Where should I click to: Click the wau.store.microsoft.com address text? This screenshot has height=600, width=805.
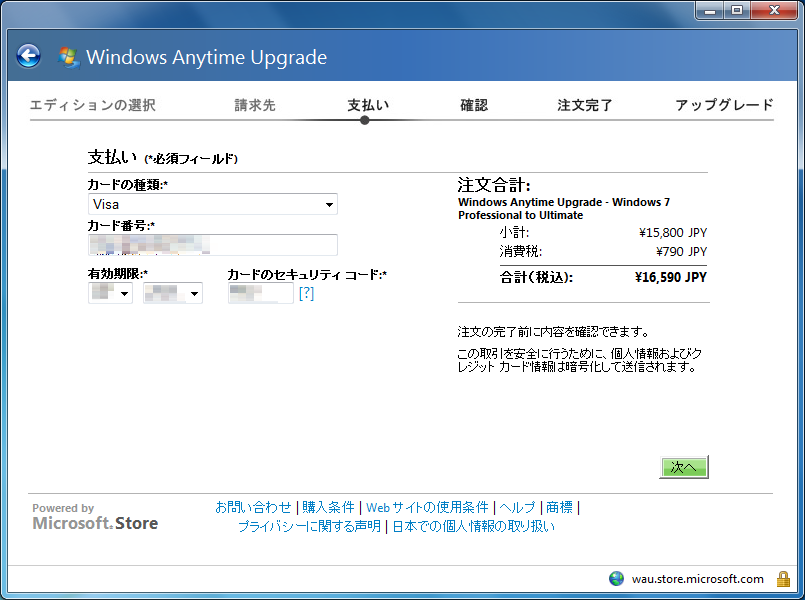[x=698, y=578]
